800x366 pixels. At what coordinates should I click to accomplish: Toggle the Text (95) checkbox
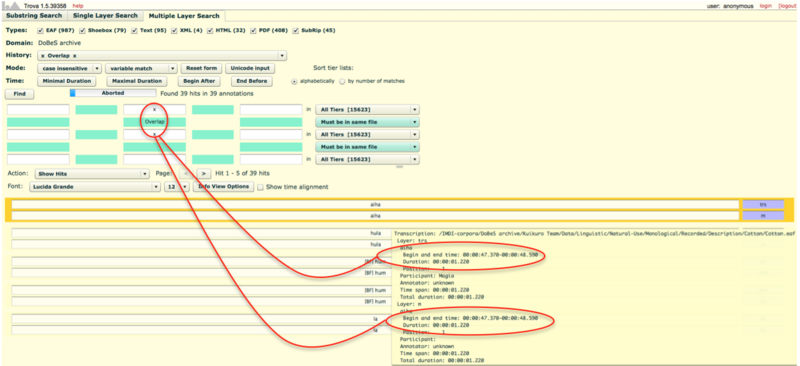134,31
